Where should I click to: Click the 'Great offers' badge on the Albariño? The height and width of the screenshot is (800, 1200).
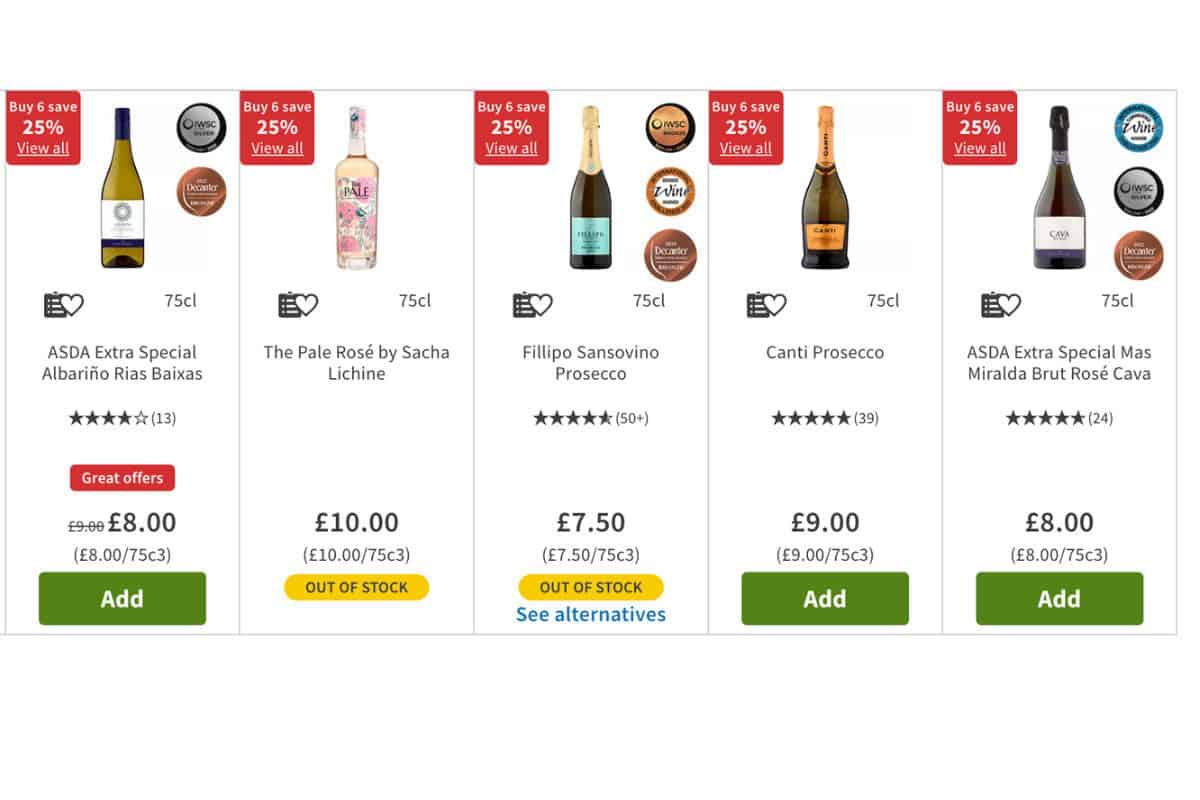(121, 478)
